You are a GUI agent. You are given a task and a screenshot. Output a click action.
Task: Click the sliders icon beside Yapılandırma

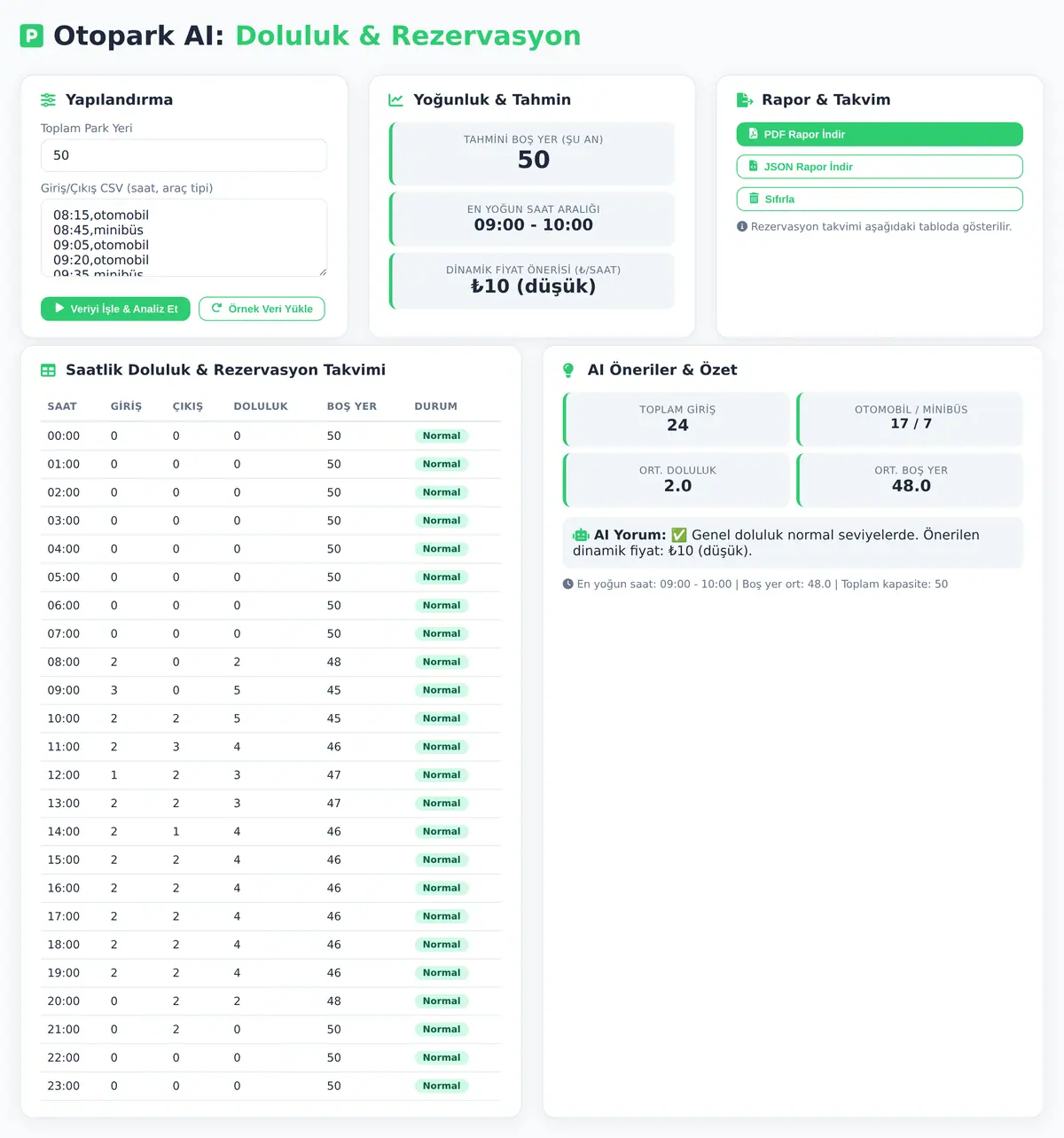point(48,100)
